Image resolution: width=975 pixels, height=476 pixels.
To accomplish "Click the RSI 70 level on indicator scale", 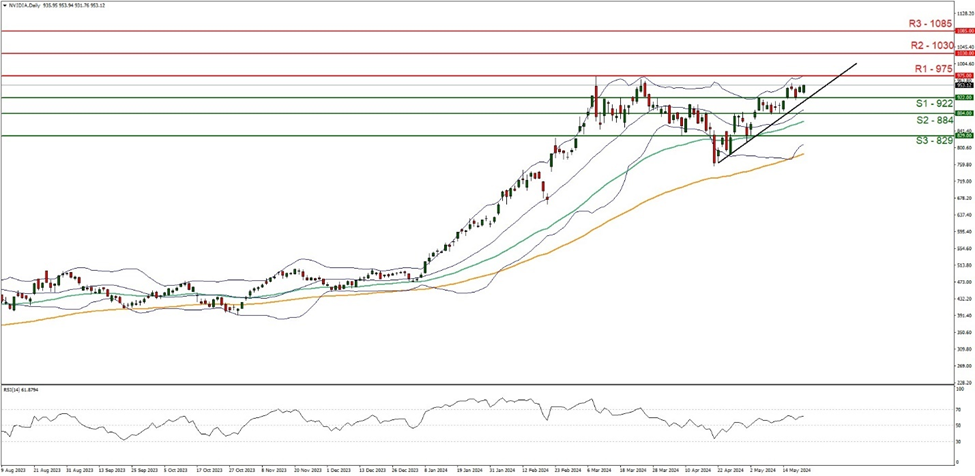I will click(x=958, y=409).
